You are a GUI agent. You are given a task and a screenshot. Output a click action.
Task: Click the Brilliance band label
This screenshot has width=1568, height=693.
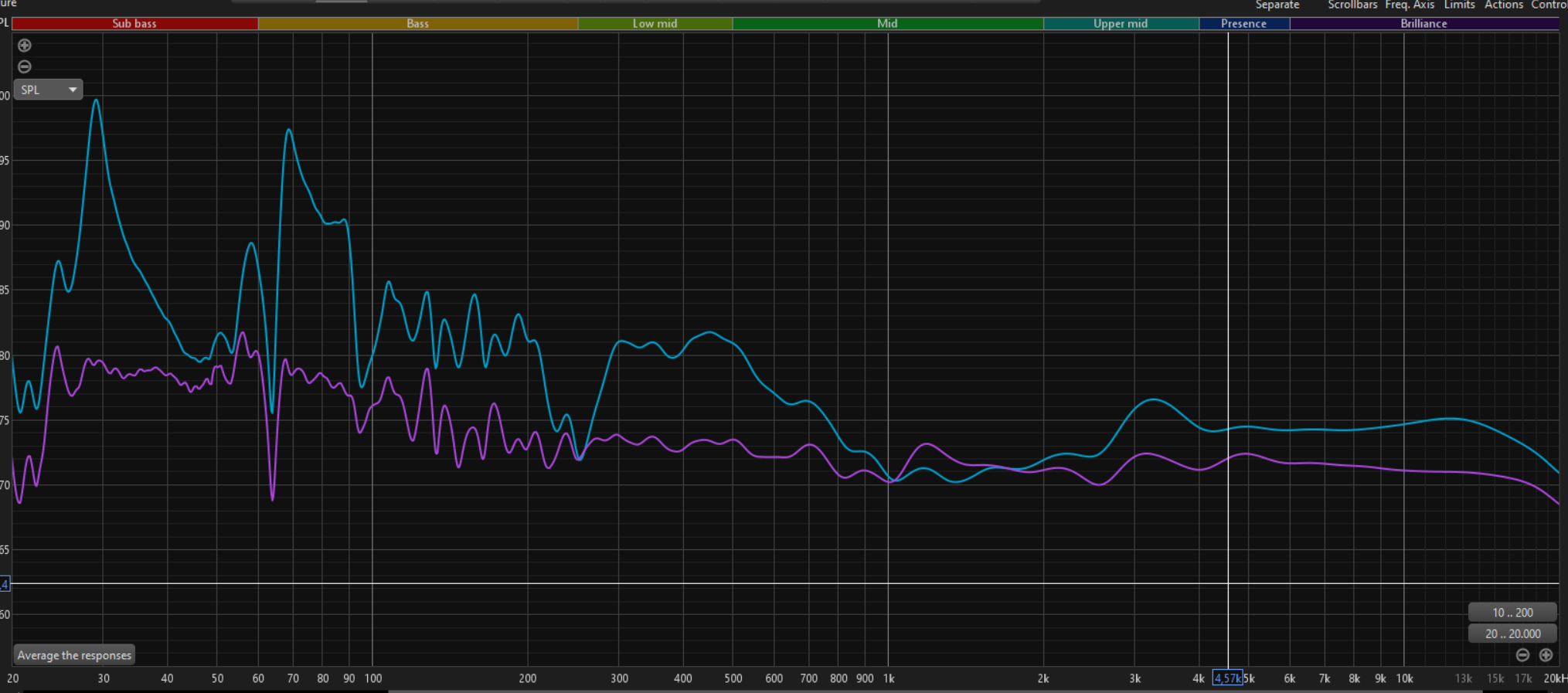(x=1424, y=24)
